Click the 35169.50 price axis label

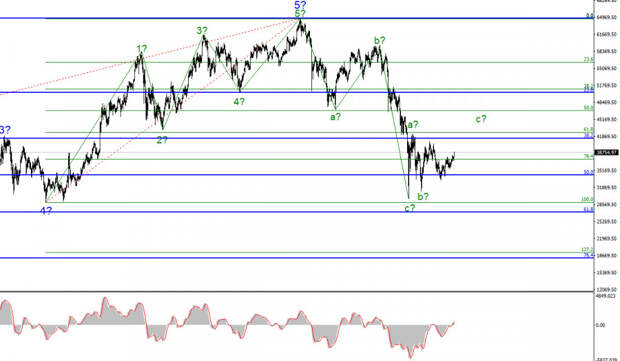(x=607, y=170)
